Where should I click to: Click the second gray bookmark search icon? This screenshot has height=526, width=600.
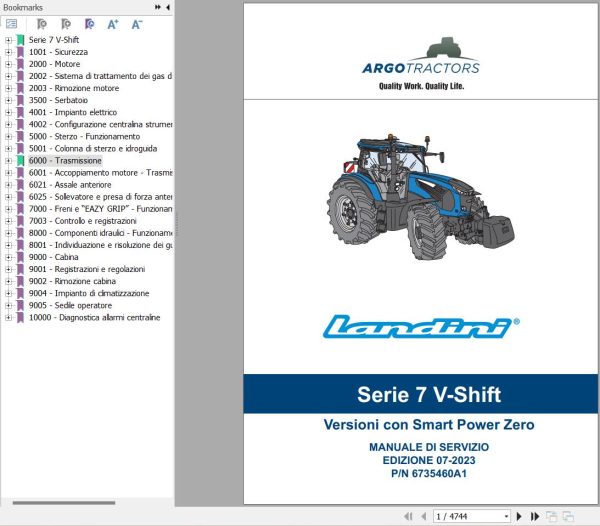pyautogui.click(x=66, y=24)
